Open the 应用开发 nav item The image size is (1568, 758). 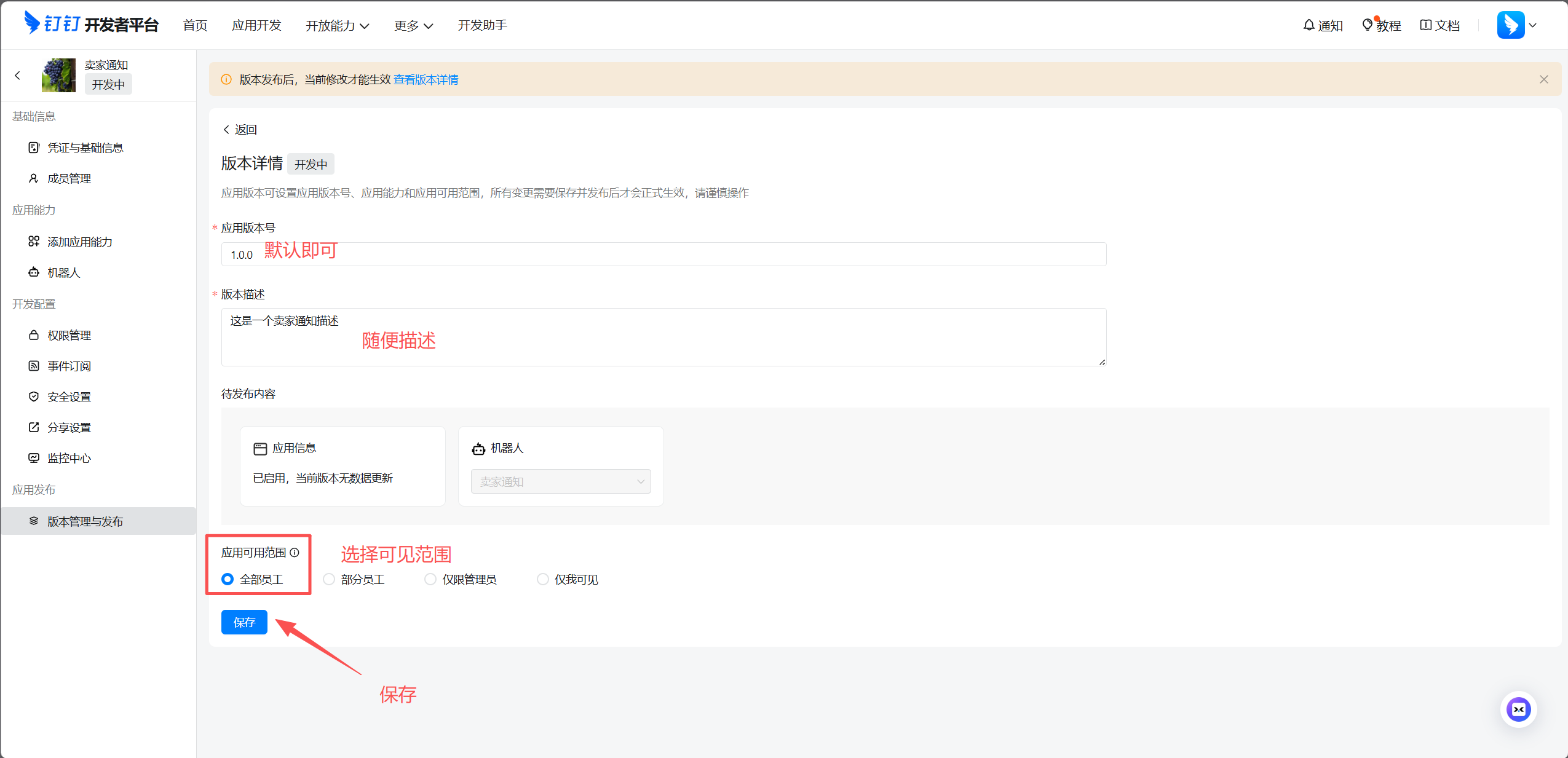click(x=256, y=25)
